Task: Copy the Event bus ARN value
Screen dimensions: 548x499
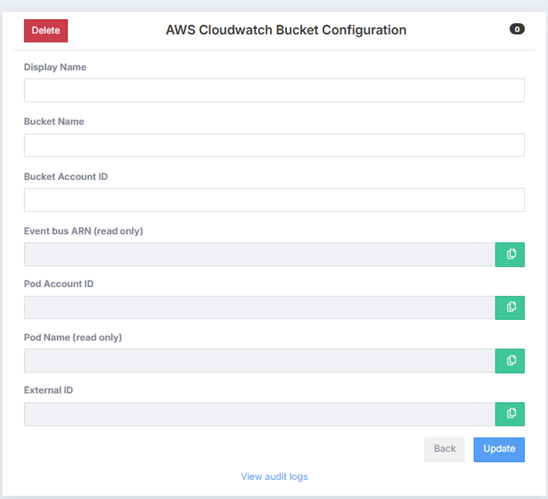Action: click(510, 254)
